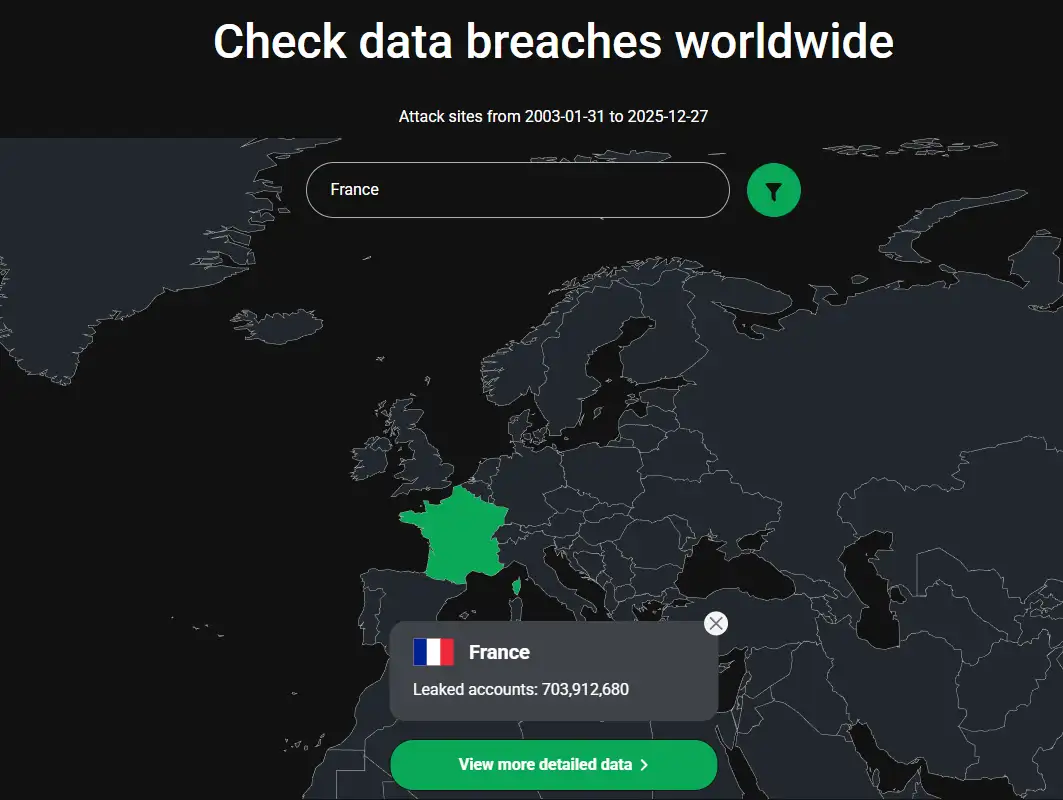The image size is (1063, 800).
Task: Focus the country search field containing France
Action: click(x=517, y=190)
